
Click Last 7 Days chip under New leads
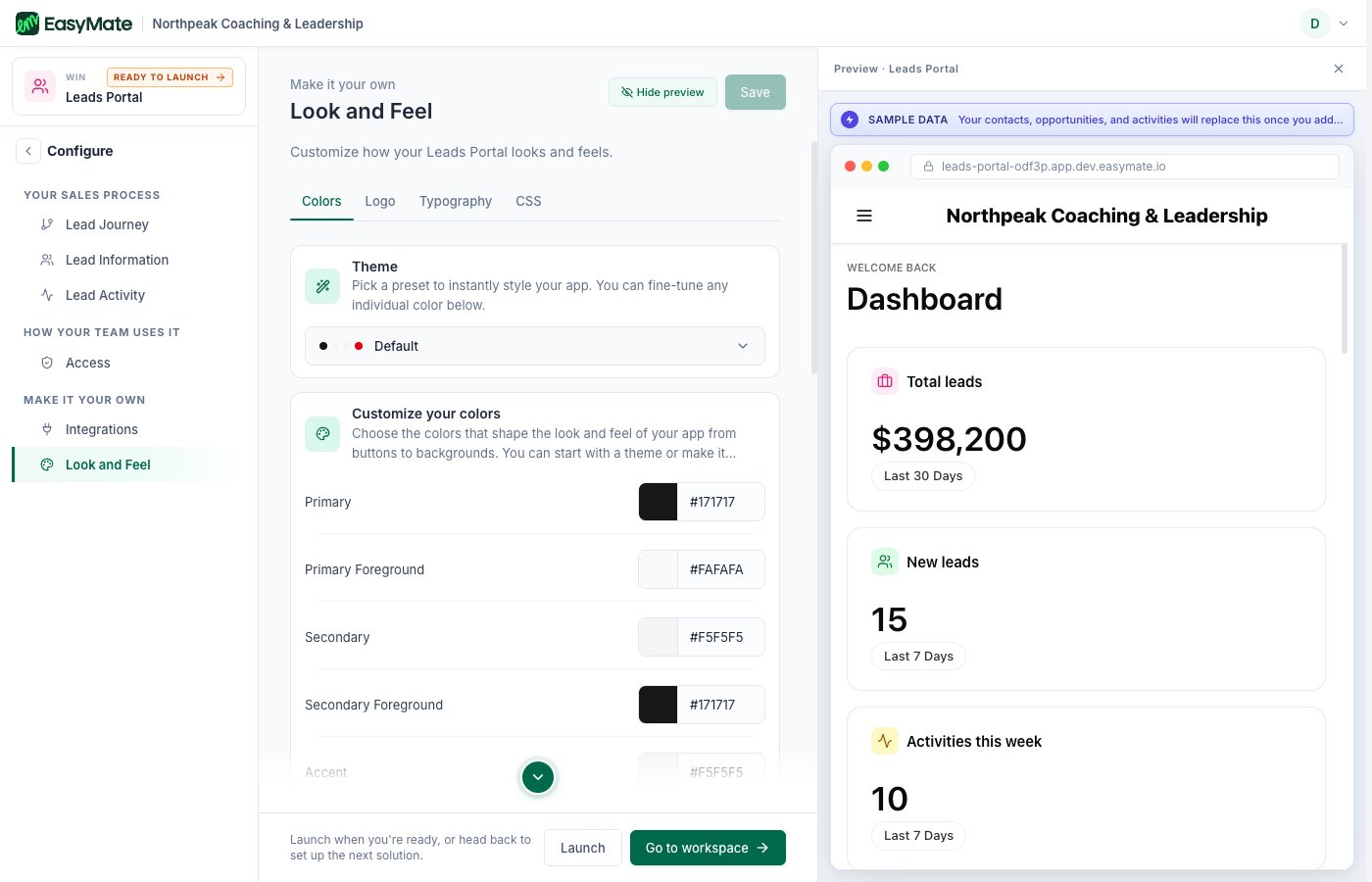pyautogui.click(x=918, y=657)
